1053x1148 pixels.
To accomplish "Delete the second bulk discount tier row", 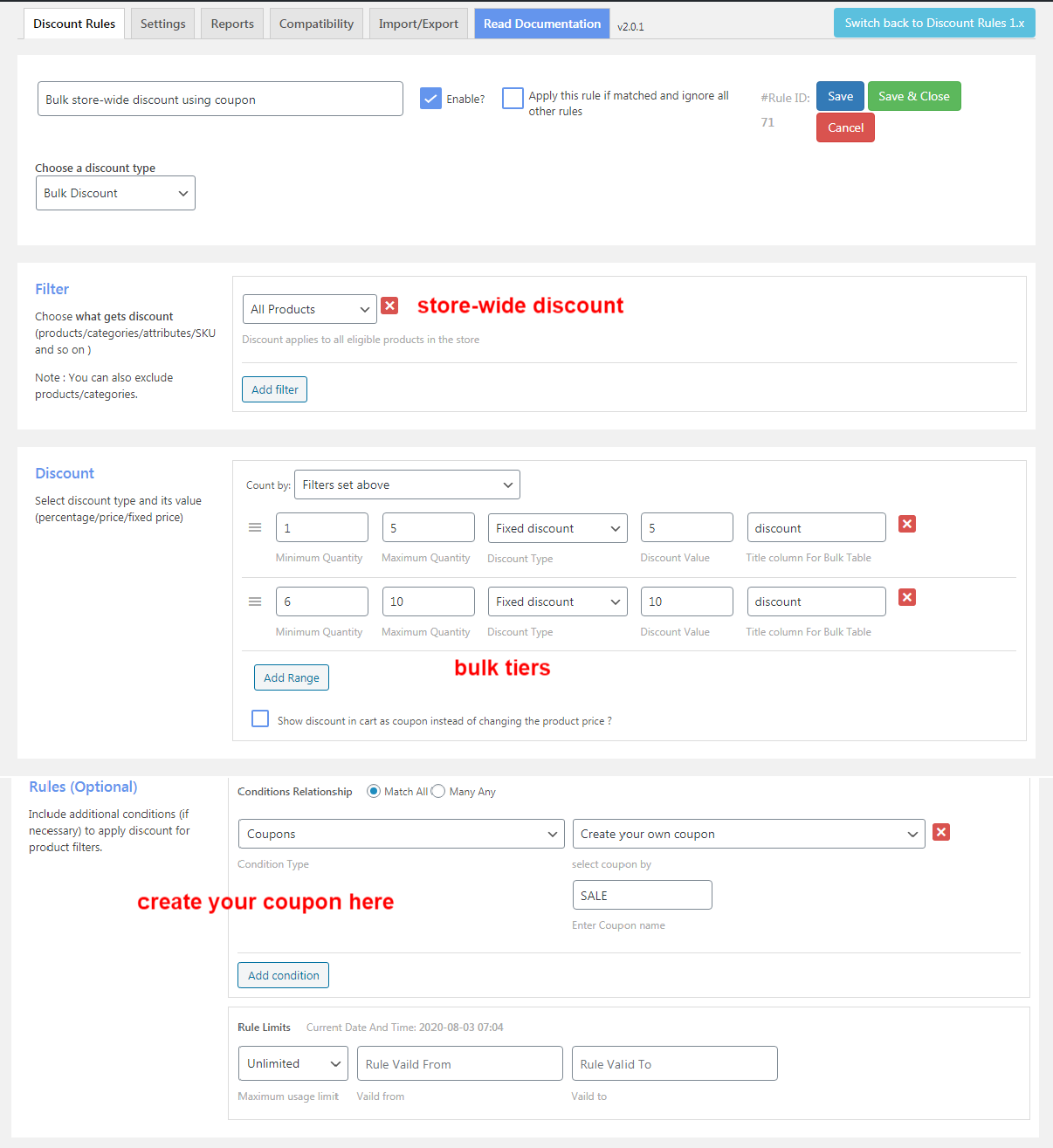I will [906, 597].
